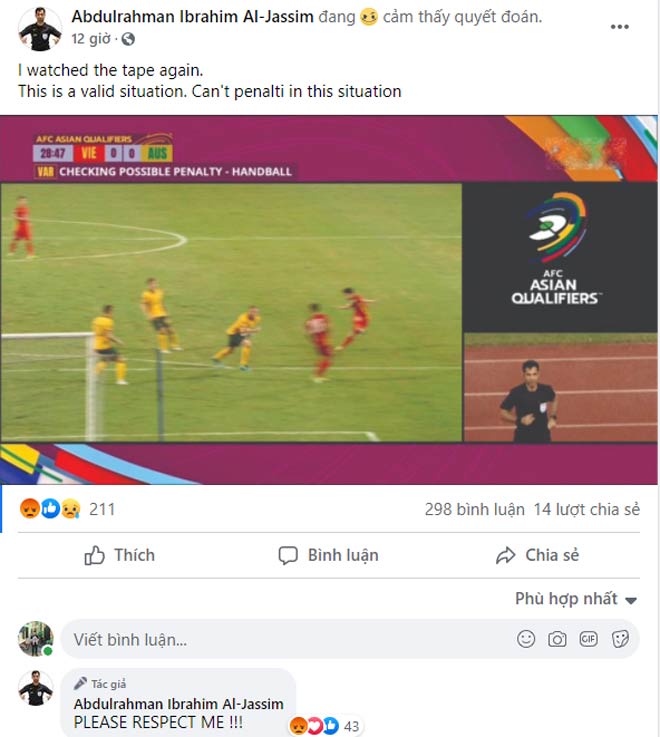View reactions on PLEASE RESPECT ME comment
The width and height of the screenshot is (660, 737).
click(x=324, y=726)
